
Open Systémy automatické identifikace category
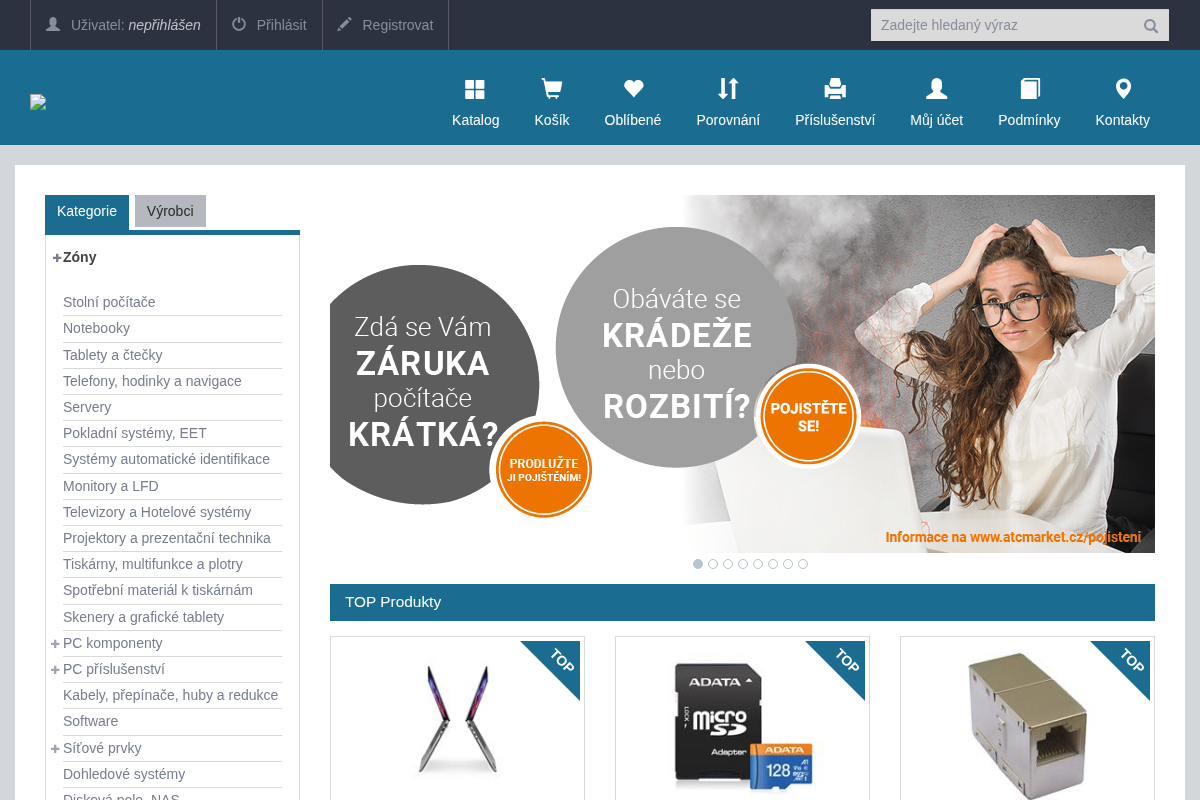click(166, 459)
